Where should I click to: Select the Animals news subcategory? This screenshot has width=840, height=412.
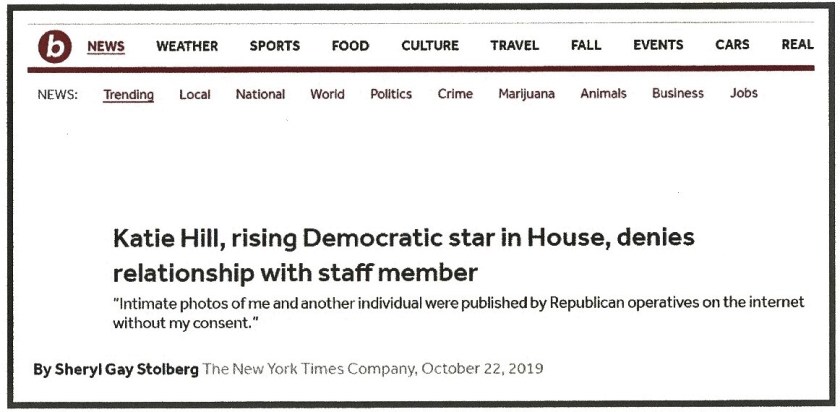tap(603, 95)
